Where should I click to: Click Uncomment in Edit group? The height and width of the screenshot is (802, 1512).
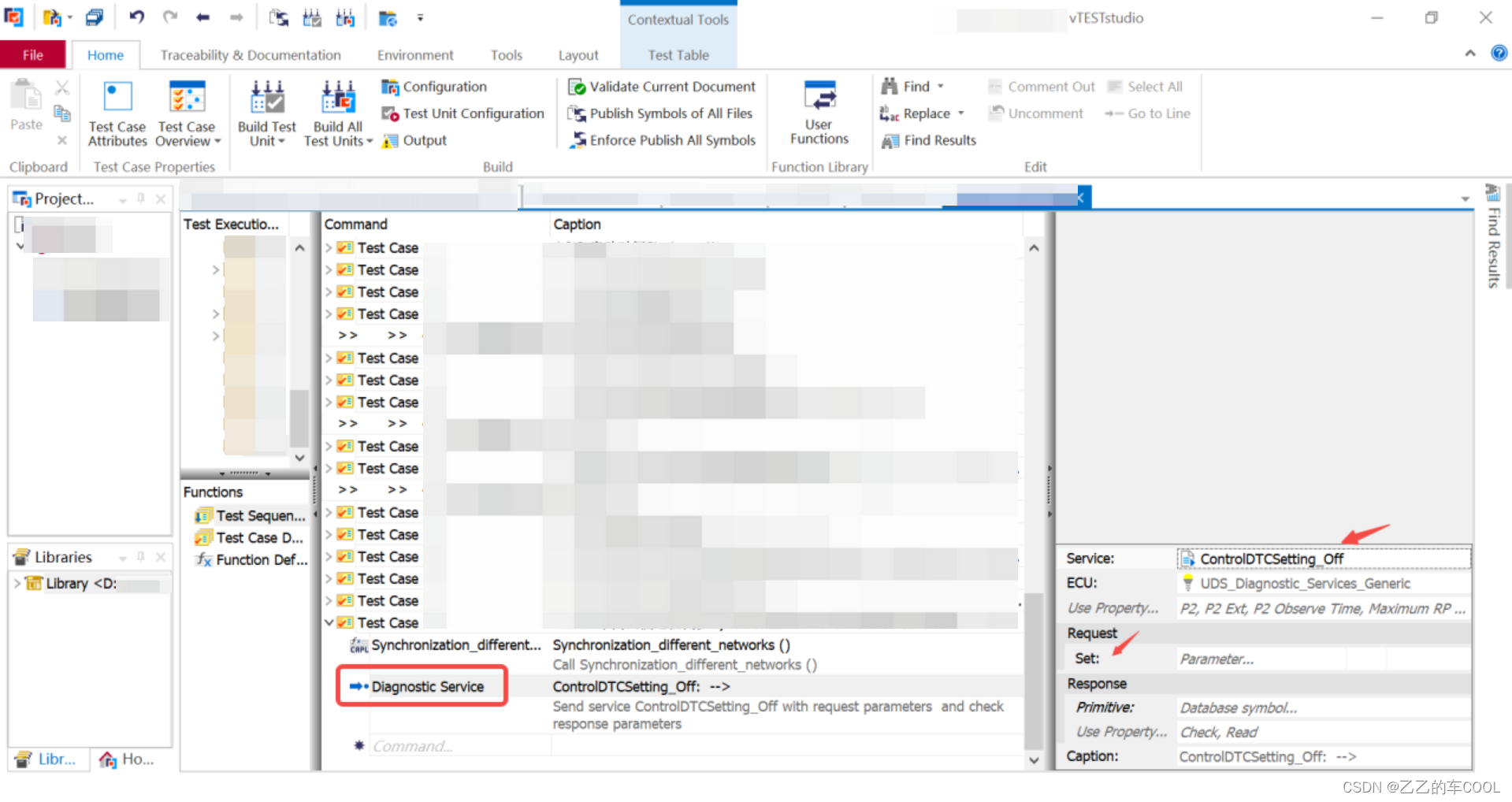[x=1036, y=113]
